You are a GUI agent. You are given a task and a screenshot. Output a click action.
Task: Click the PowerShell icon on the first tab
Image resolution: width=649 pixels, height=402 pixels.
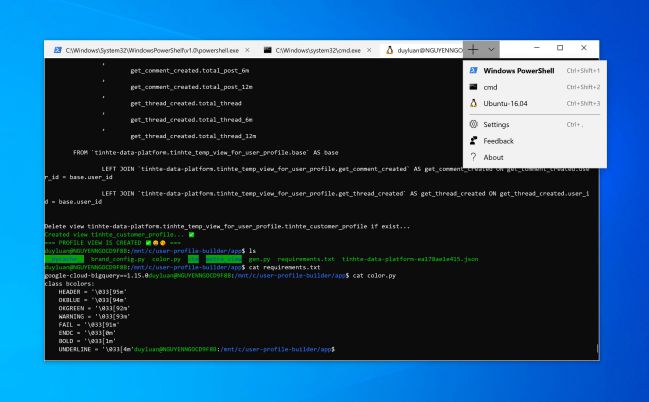click(x=58, y=50)
